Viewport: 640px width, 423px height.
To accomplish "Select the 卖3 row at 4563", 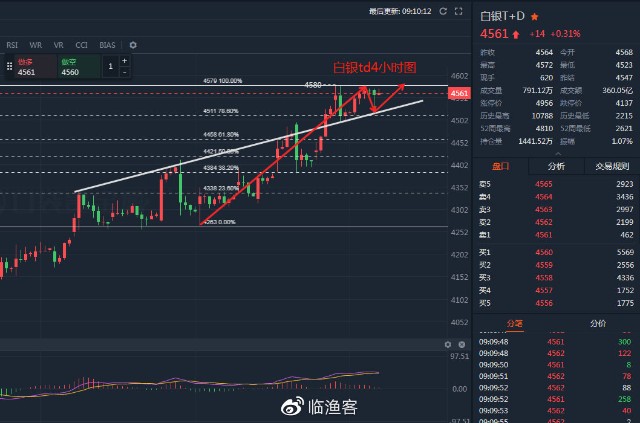I will point(556,209).
